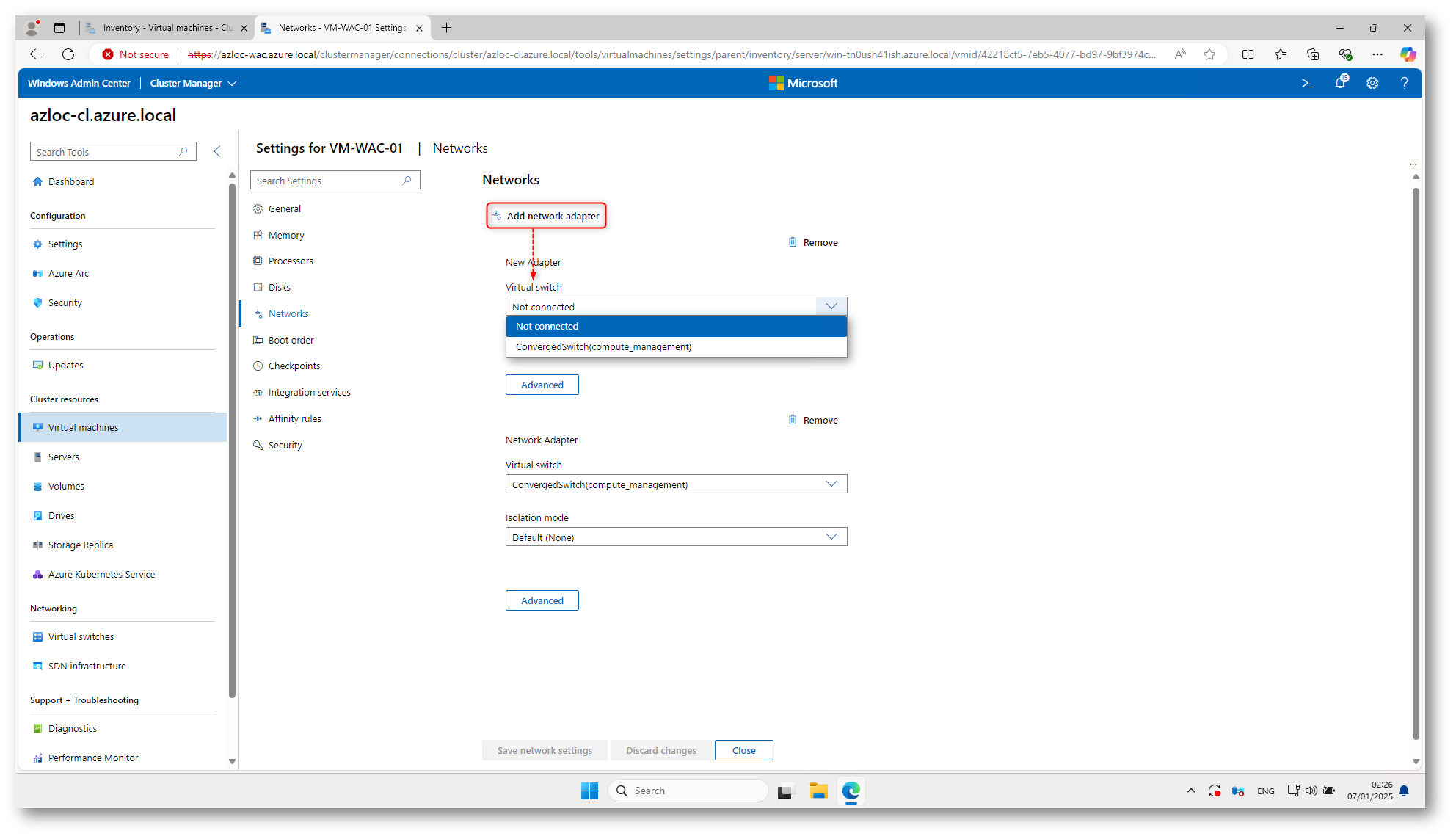Click into the Search Settings field
Screen dimensions: 1456x839
click(327, 181)
